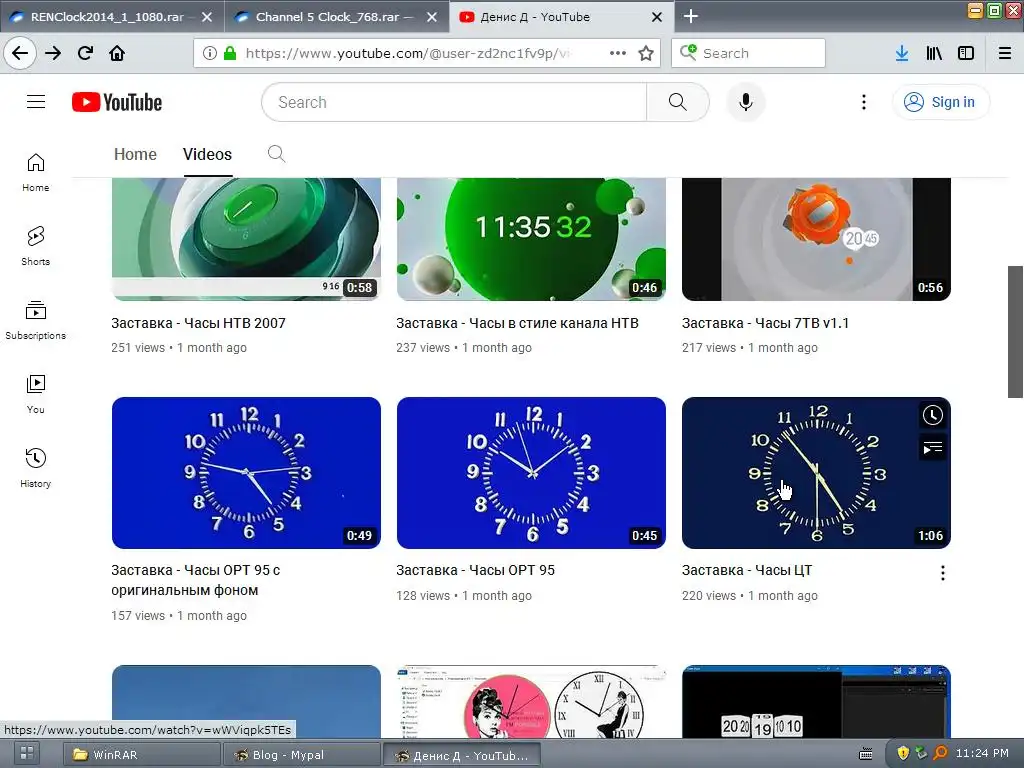Click the page vertical scrollbar thumb
The width and height of the screenshot is (1024, 768).
[x=1016, y=331]
